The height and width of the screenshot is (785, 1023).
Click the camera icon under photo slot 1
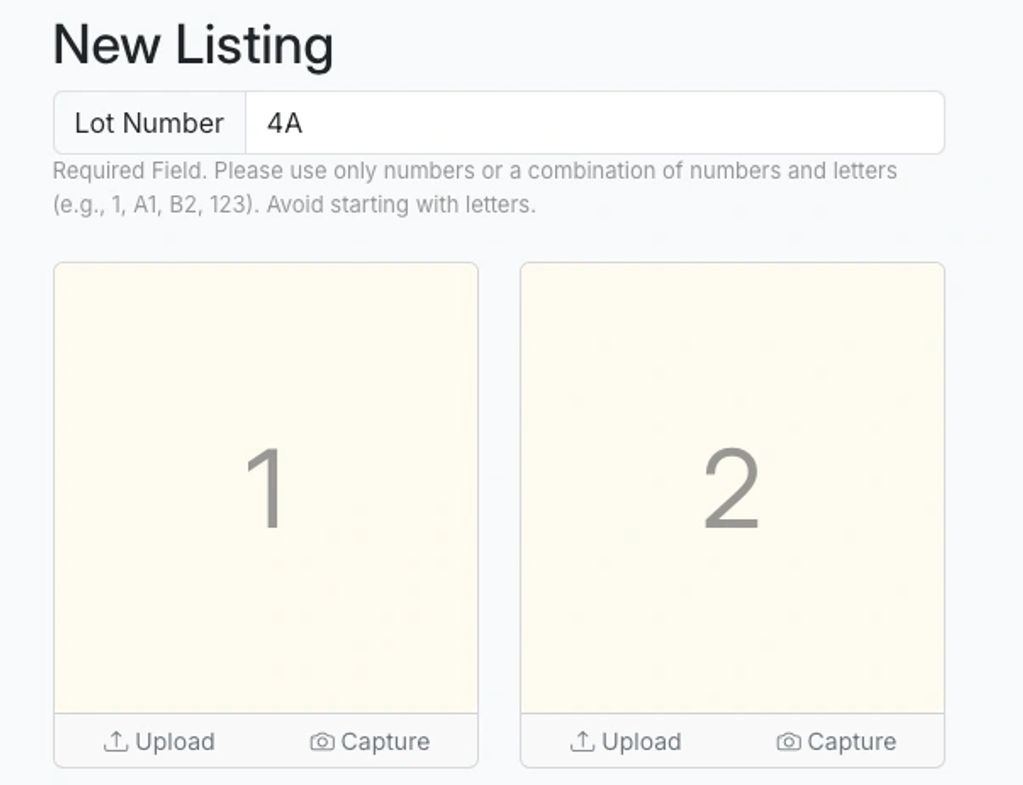pyautogui.click(x=322, y=742)
